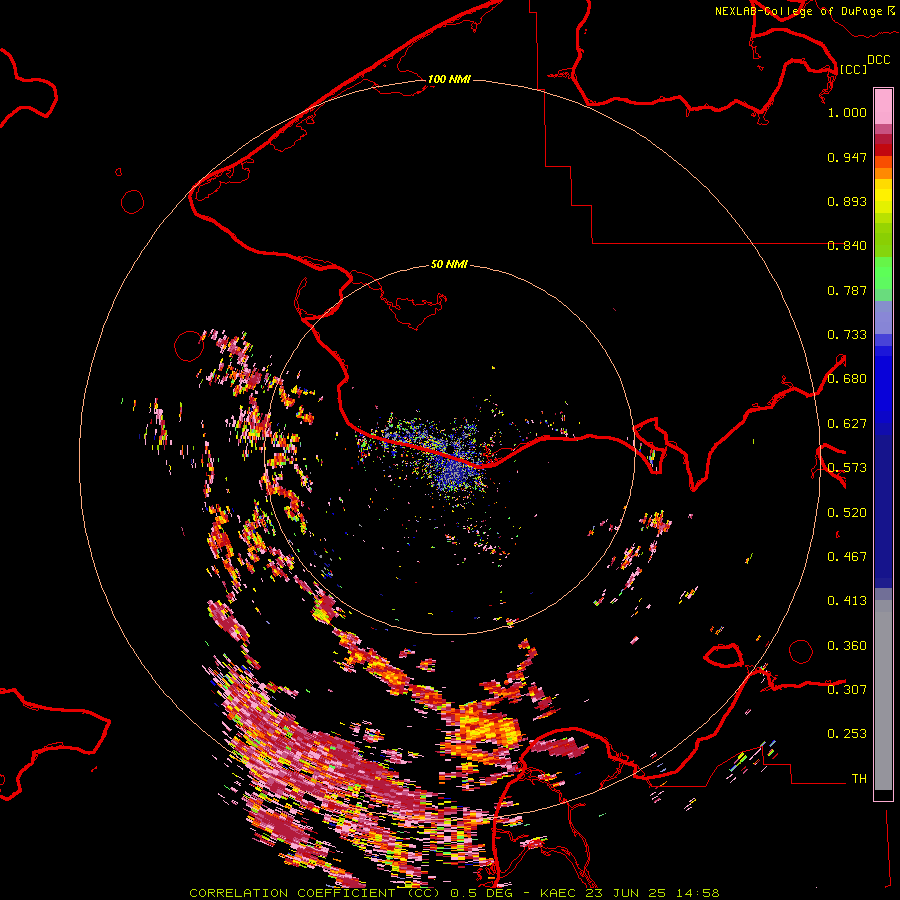The image size is (900, 900).
Task: Click the 0.680 colorbar value
Action: point(847,379)
